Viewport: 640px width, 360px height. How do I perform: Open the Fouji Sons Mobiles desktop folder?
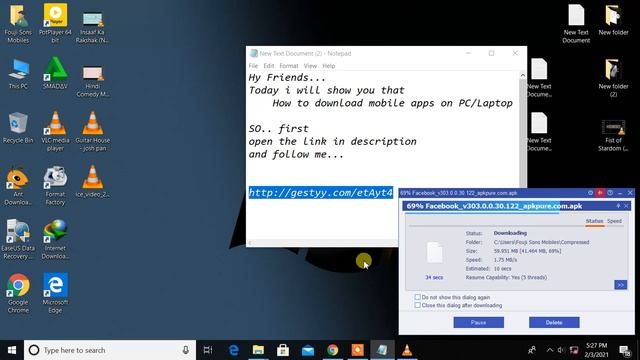[x=18, y=24]
